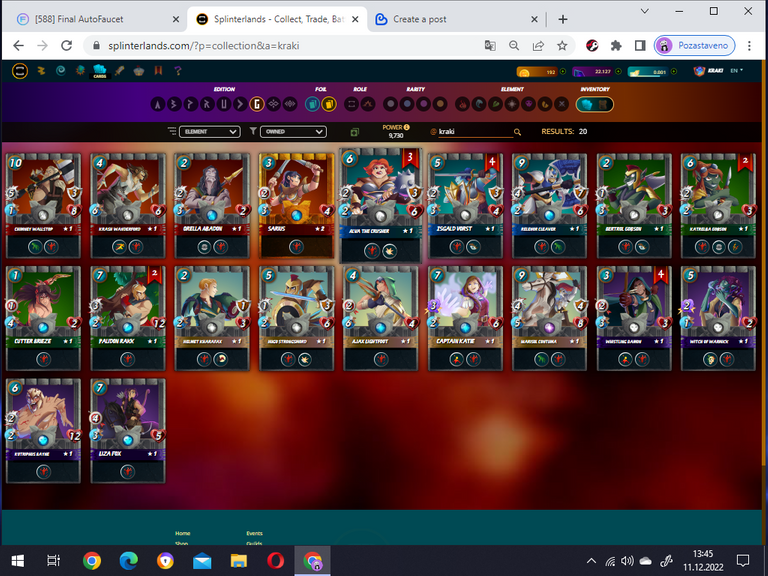Open the Chrome extensions puzzle icon
Image resolution: width=768 pixels, height=576 pixels.
(616, 46)
